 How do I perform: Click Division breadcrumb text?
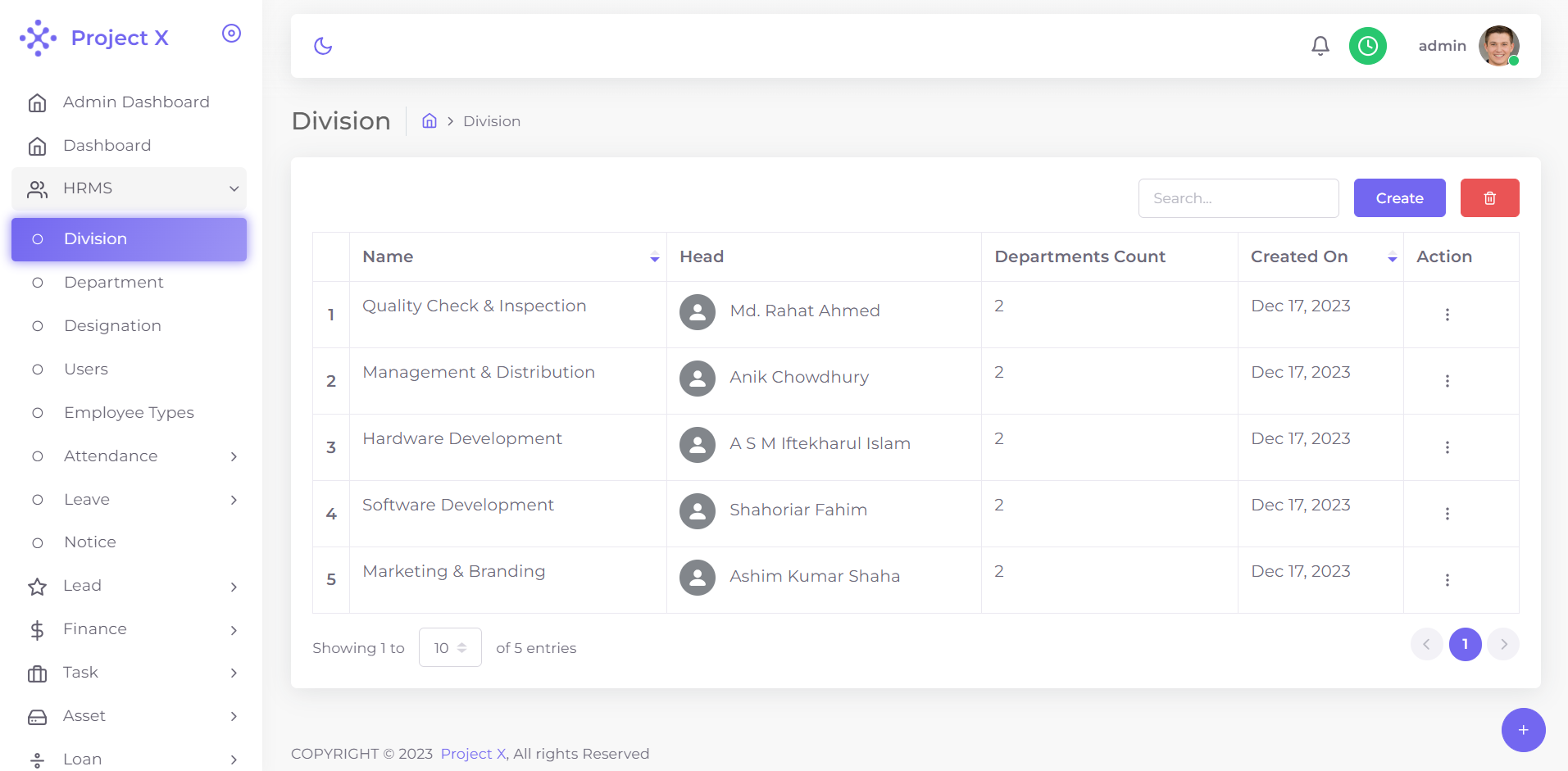492,121
